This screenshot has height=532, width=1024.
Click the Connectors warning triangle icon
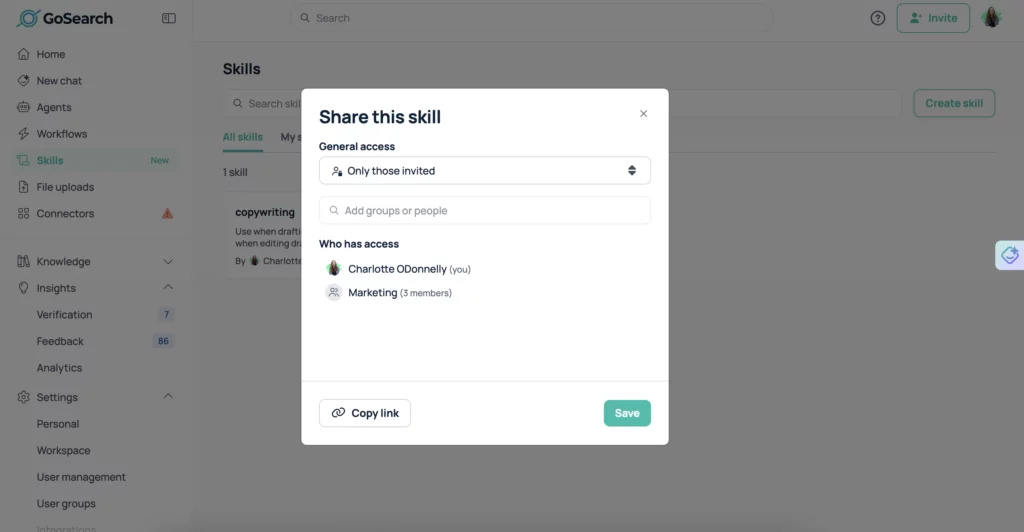pos(167,213)
